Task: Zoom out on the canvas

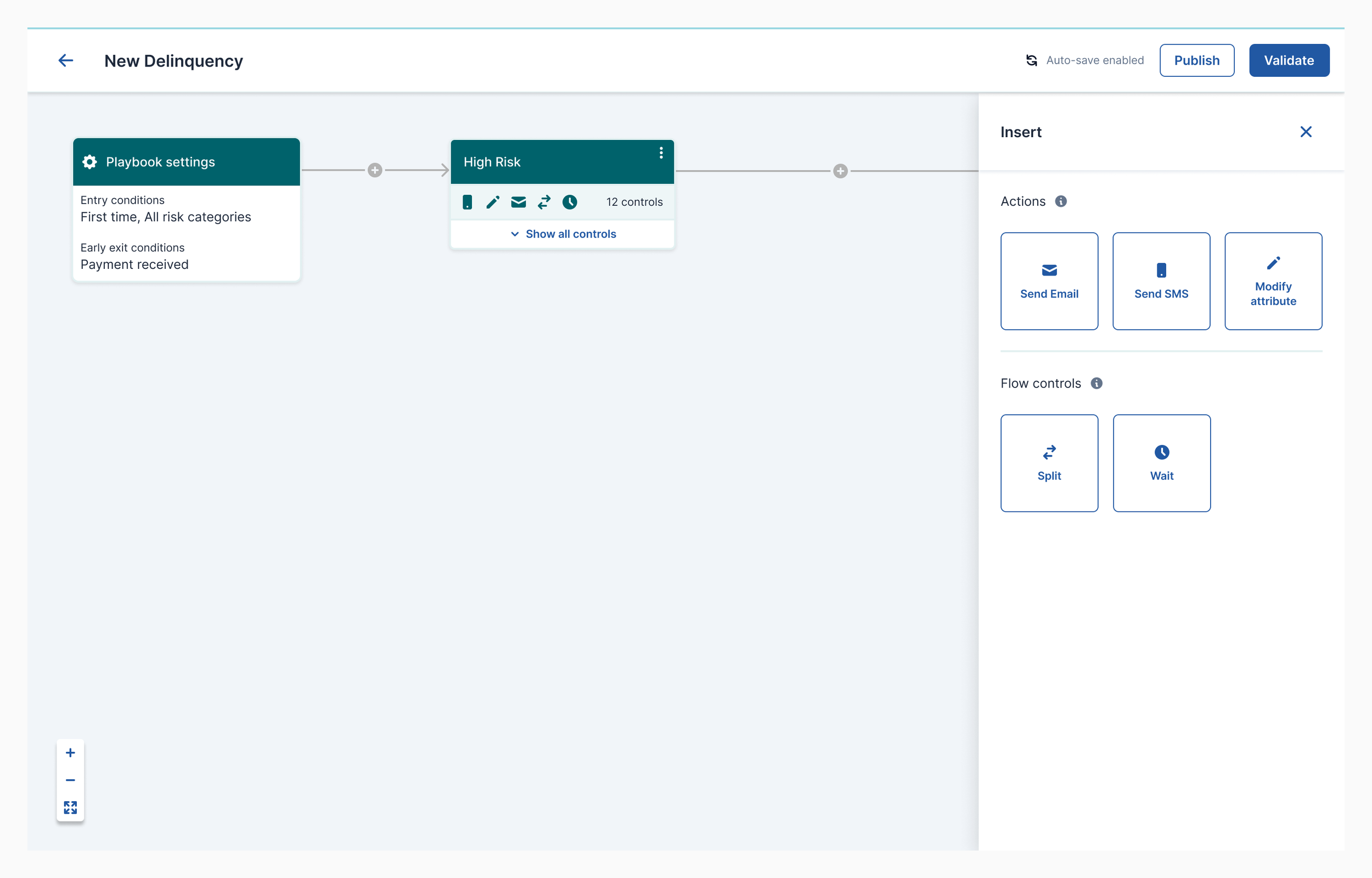Action: pos(70,780)
